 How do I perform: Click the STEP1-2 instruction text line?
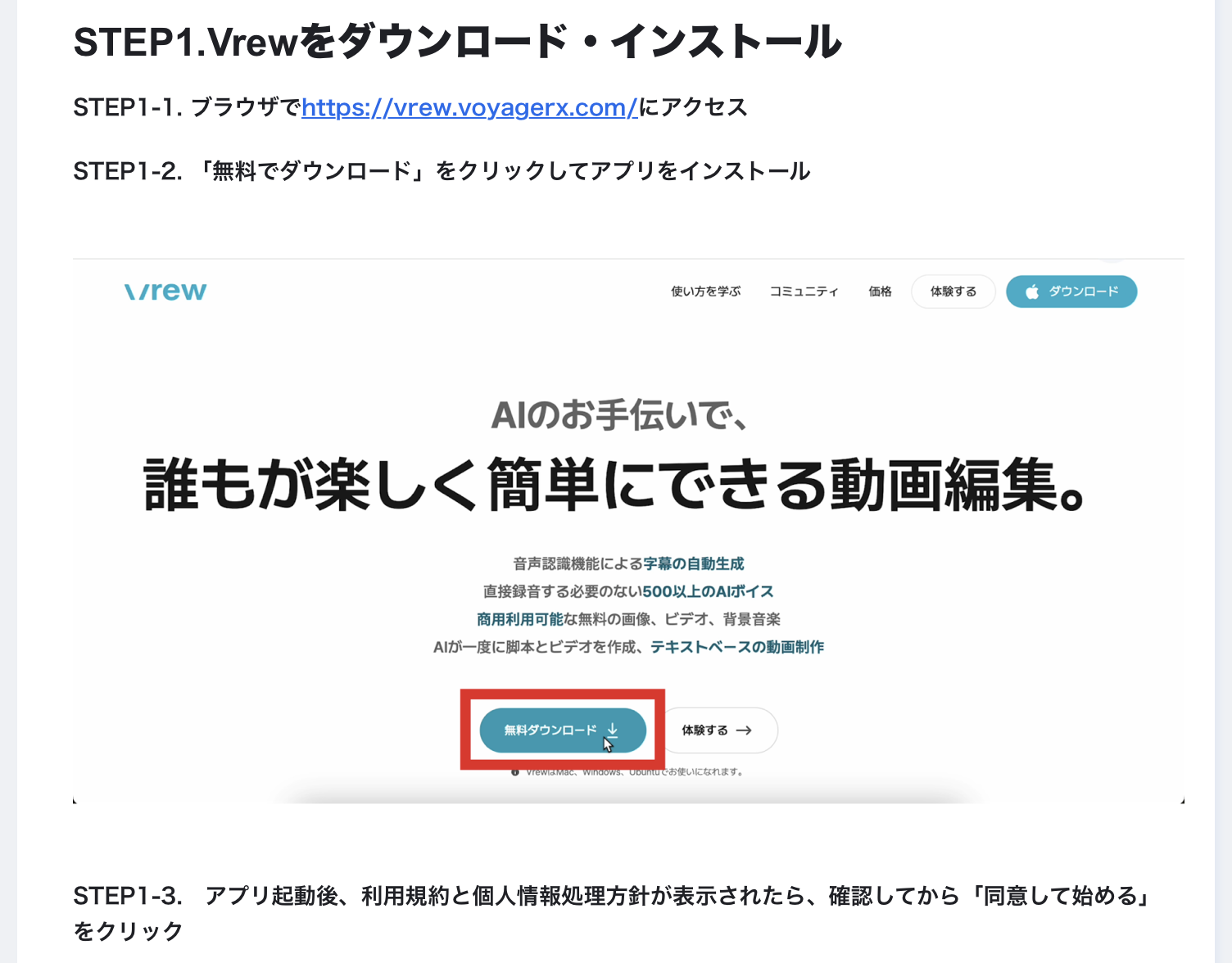point(442,171)
